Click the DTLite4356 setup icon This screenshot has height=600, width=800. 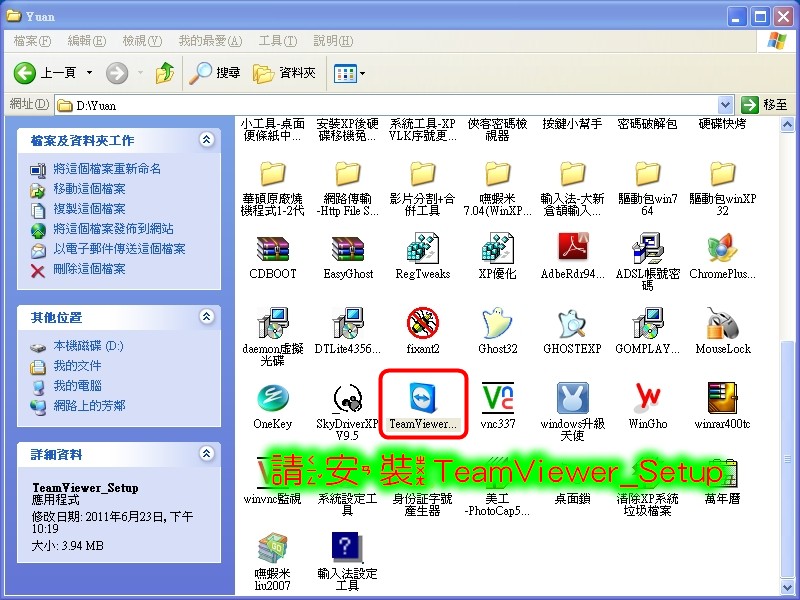pyautogui.click(x=347, y=323)
